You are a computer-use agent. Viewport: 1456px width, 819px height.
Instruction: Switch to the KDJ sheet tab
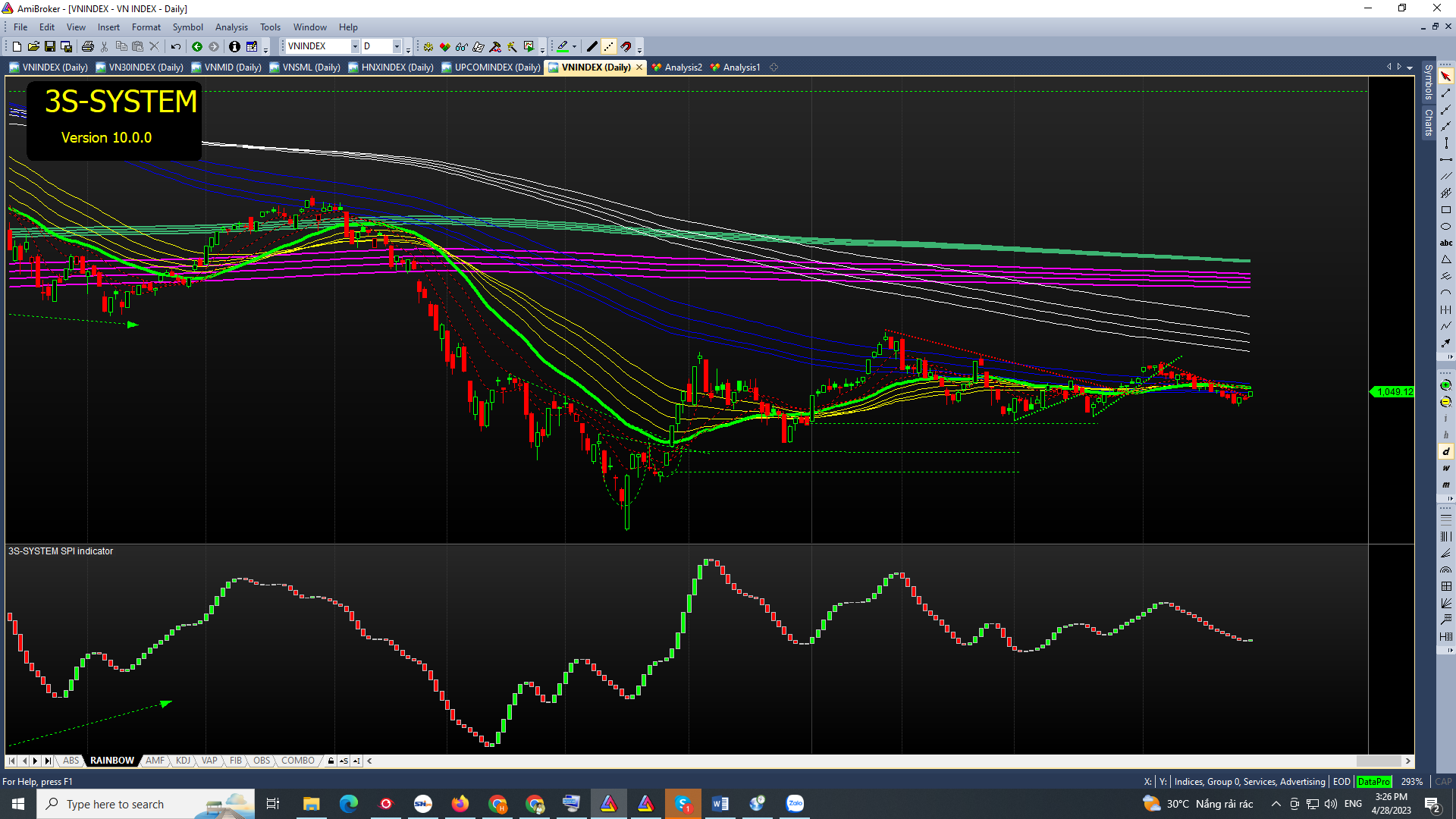[x=183, y=761]
